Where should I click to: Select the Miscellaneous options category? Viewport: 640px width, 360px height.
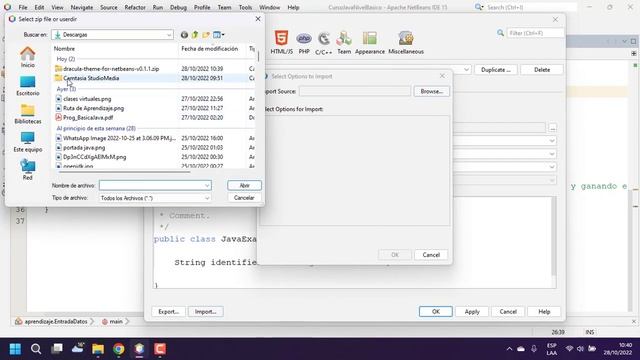click(x=406, y=42)
